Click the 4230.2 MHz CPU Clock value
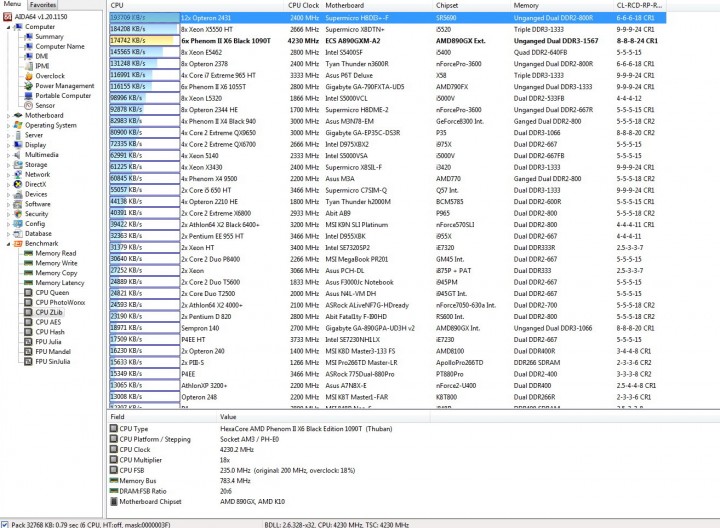This screenshot has width=720, height=528. pos(236,449)
